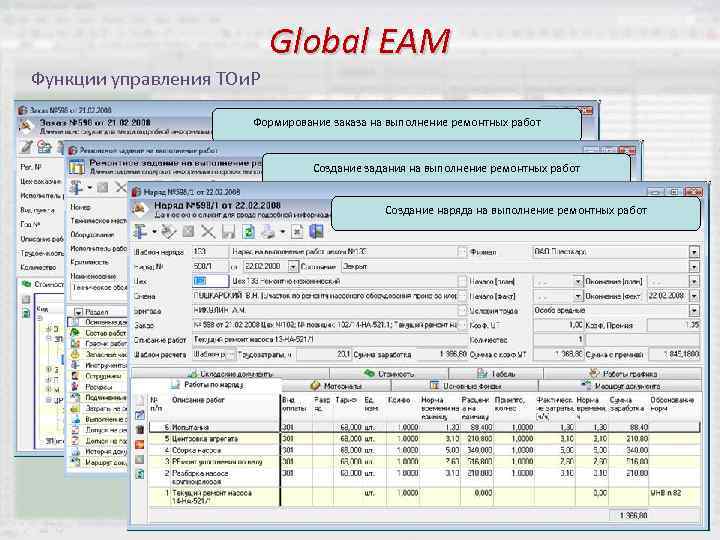Open dropdown arrow next to first Наряд toolbar icon

154,232
